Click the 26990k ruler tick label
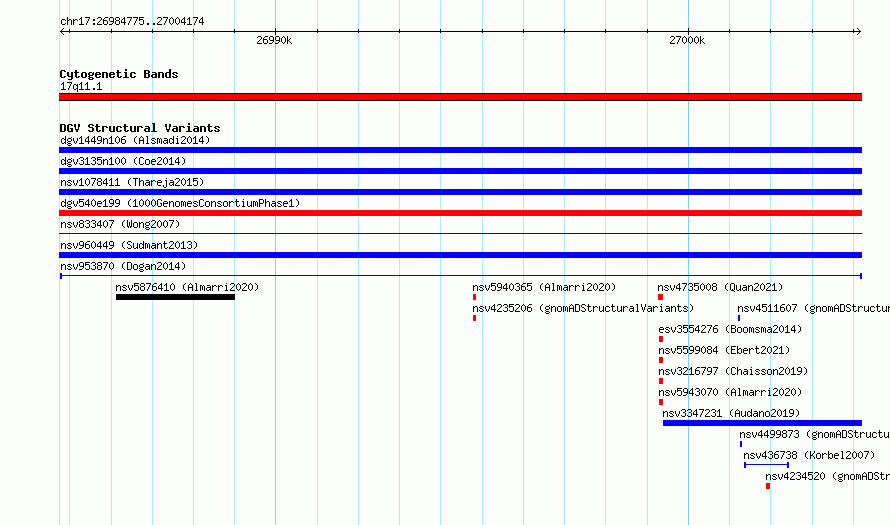 tap(274, 40)
